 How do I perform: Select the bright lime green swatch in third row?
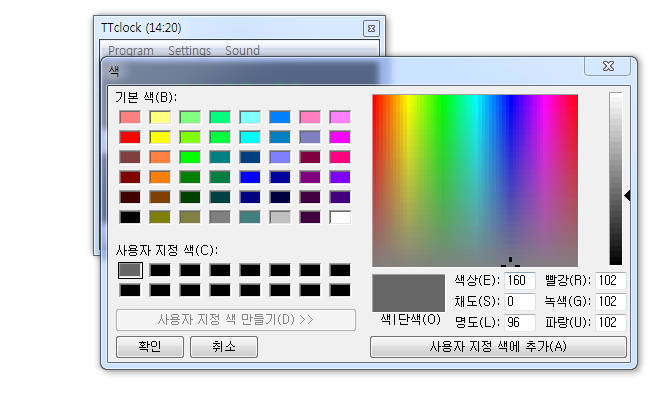pyautogui.click(x=190, y=157)
